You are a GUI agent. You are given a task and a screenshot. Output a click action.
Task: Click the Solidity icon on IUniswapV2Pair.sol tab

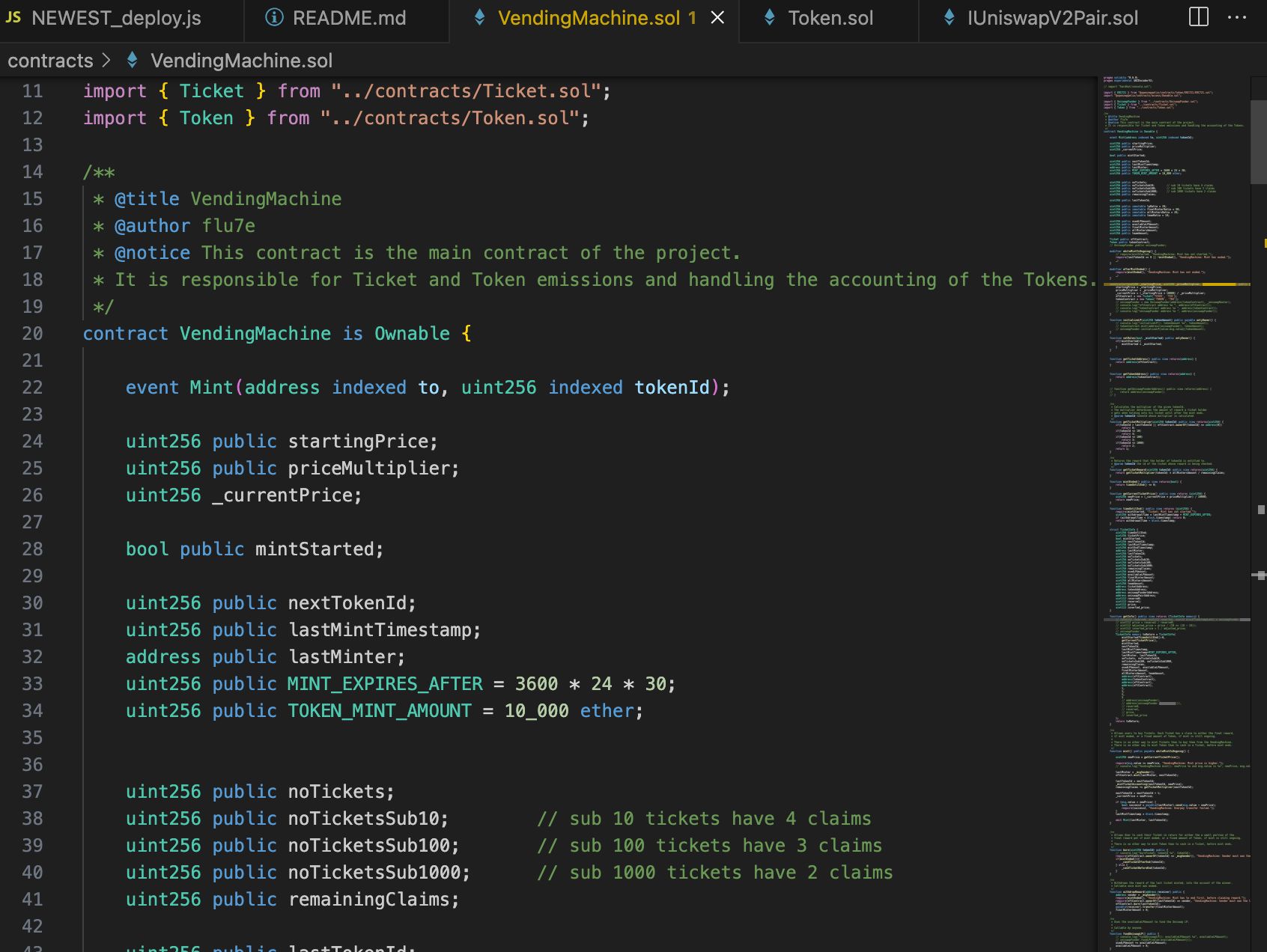[949, 17]
